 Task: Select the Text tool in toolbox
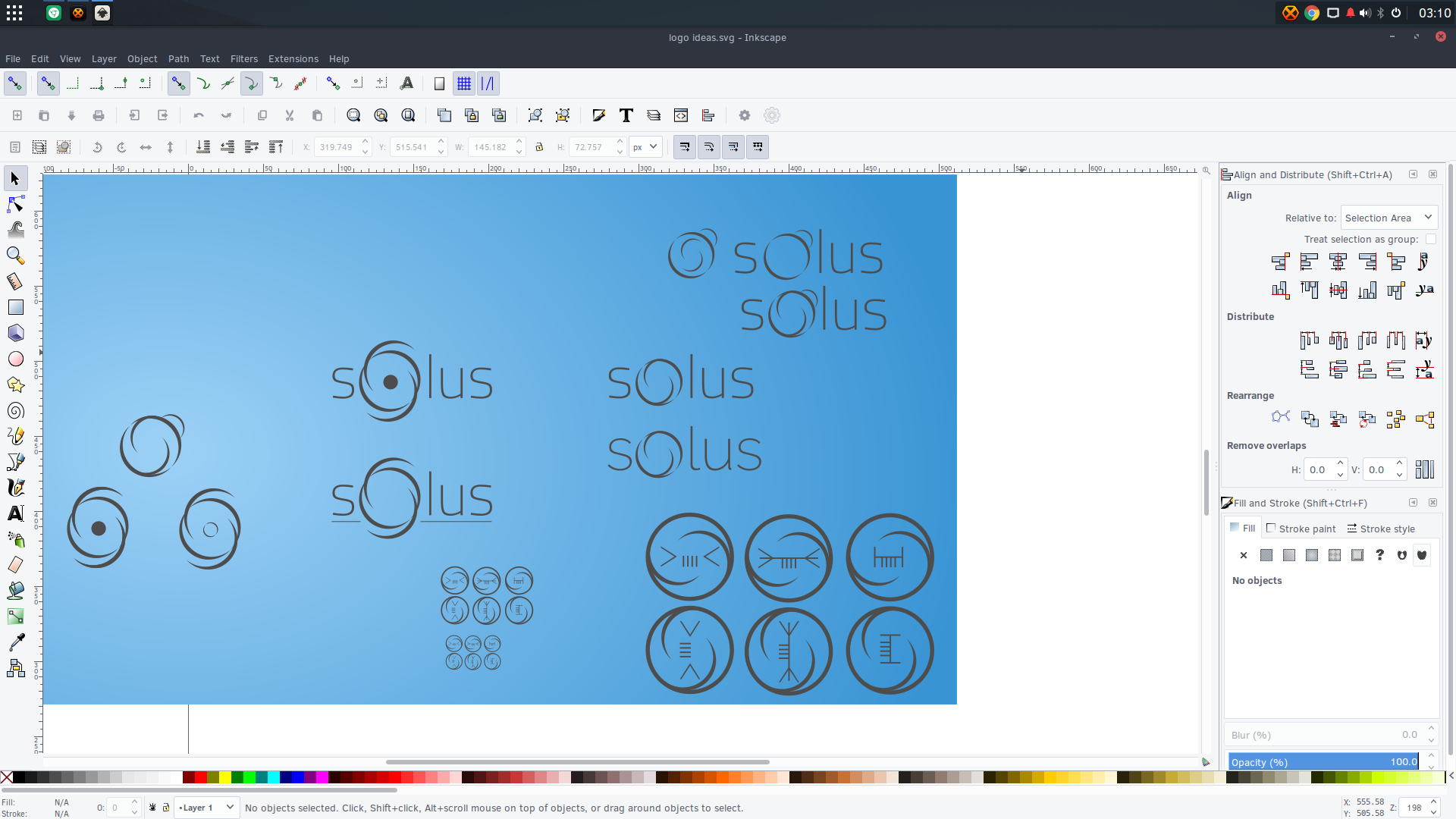(x=15, y=513)
